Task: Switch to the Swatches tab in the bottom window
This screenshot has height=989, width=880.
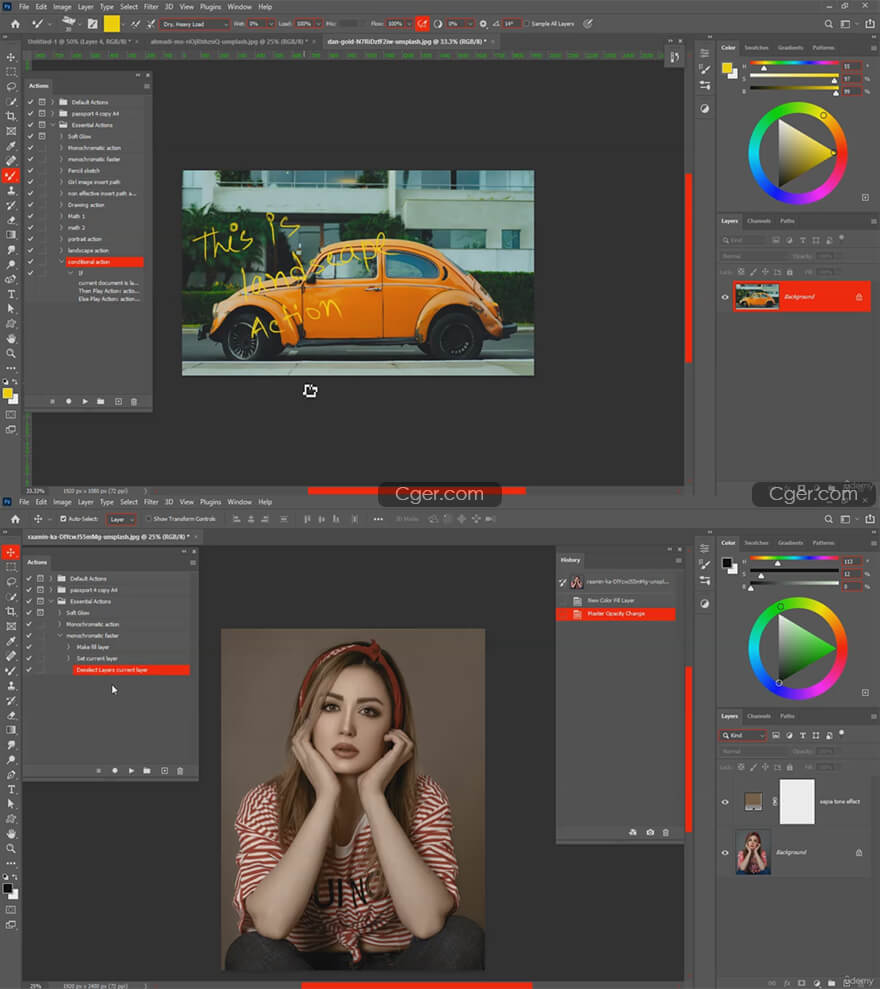Action: 756,542
